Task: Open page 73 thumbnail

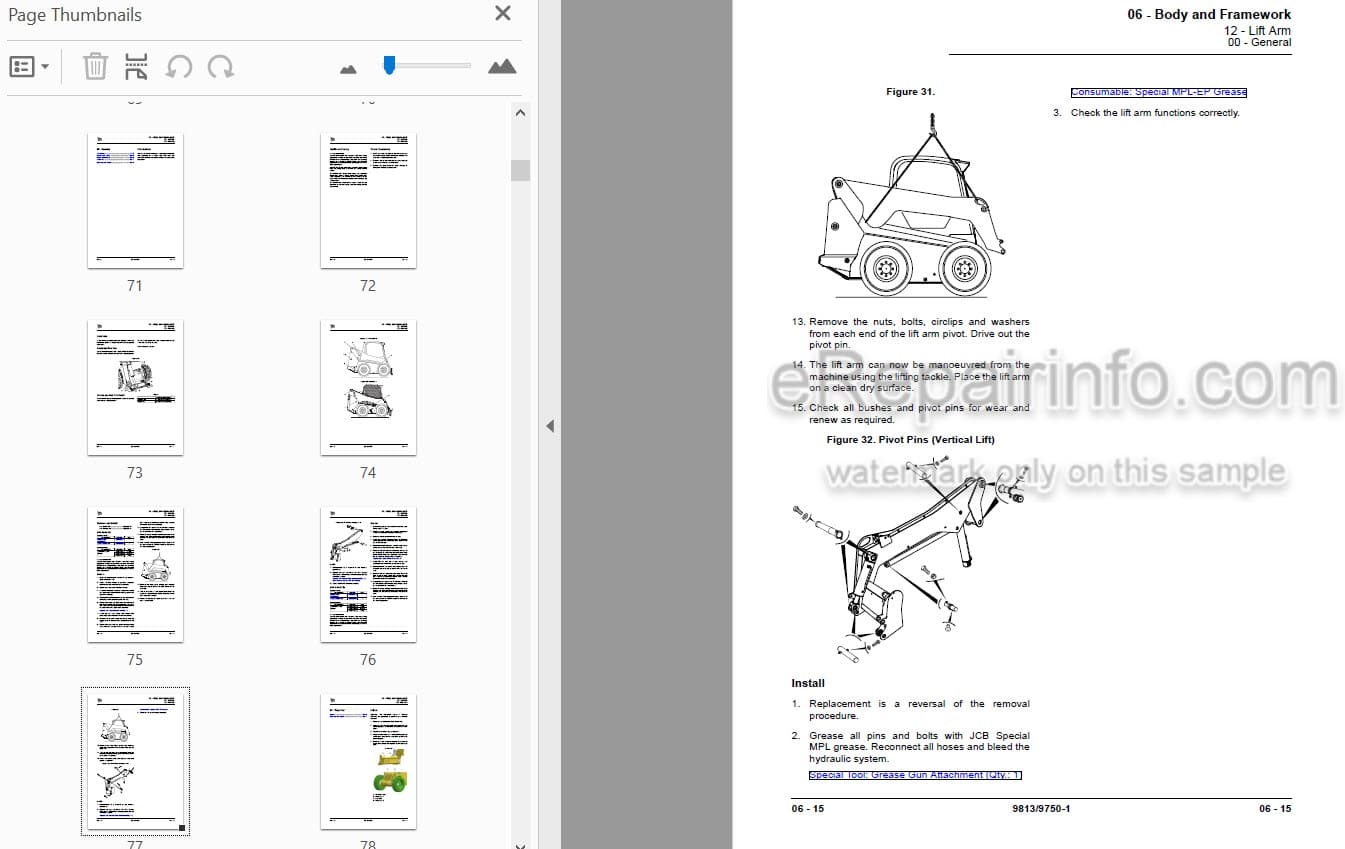Action: point(135,388)
